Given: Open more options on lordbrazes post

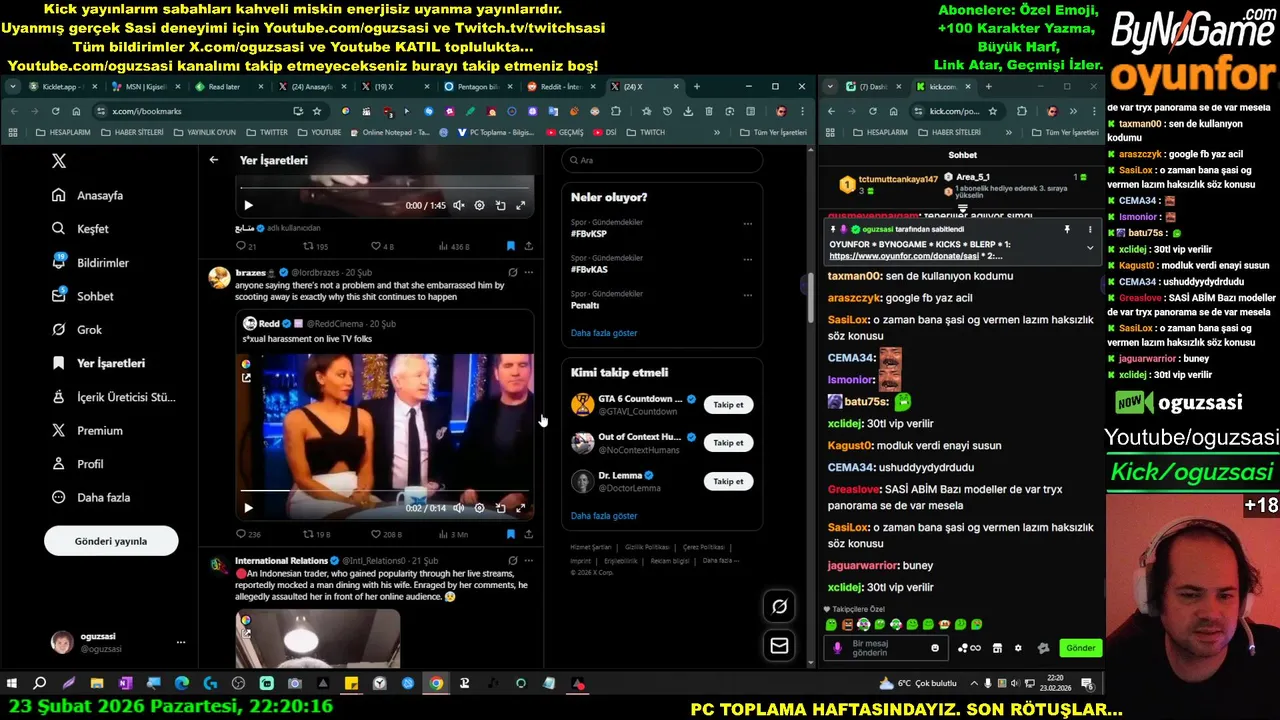Looking at the screenshot, I should (529, 272).
